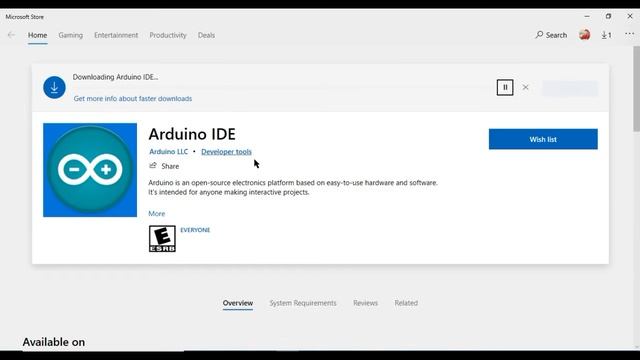Pause the Arduino IDE download
This screenshot has height=360, width=640.
pos(505,87)
